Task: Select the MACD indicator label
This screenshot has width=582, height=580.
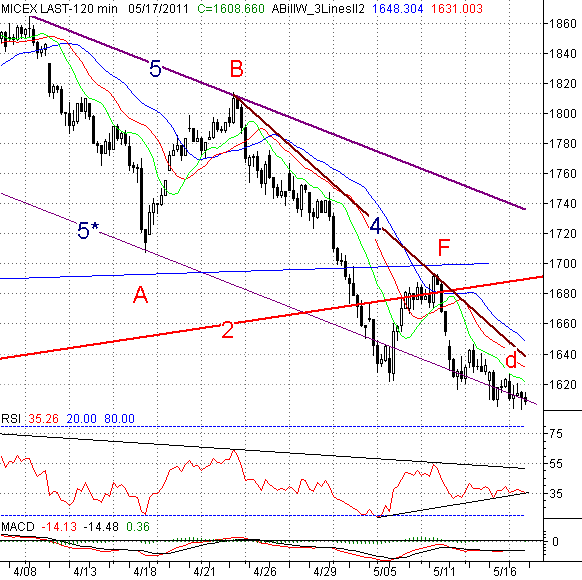Action: click(x=18, y=527)
